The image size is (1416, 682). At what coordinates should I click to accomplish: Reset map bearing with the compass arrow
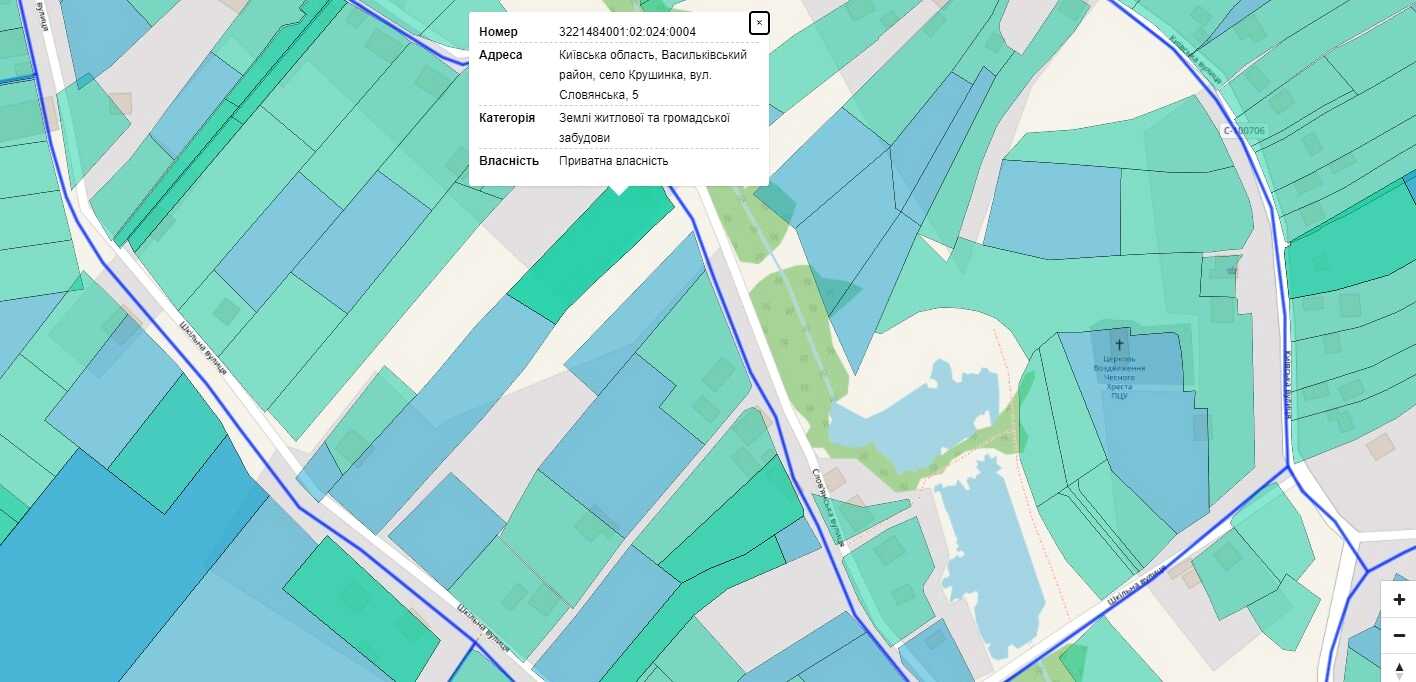pyautogui.click(x=1398, y=669)
